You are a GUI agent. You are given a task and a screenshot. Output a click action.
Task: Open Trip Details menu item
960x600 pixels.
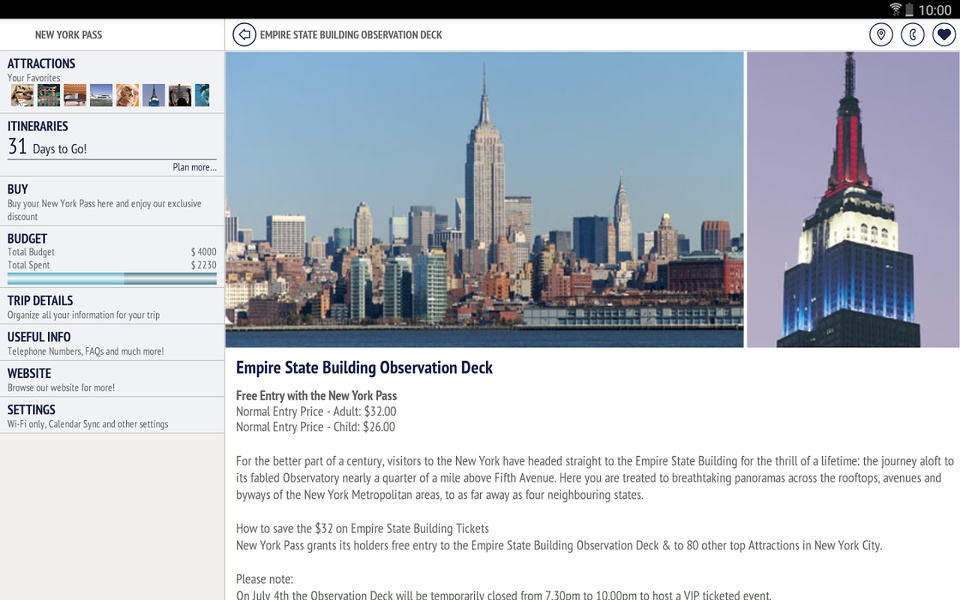tap(112, 306)
